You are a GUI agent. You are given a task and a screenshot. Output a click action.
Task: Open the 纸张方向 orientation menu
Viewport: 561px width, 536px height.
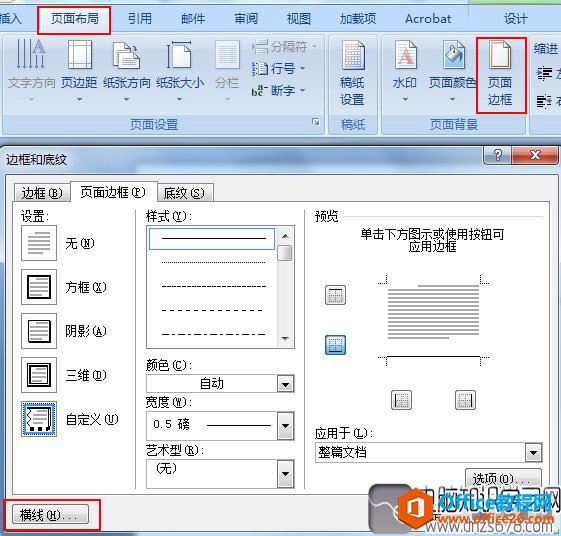pos(127,70)
